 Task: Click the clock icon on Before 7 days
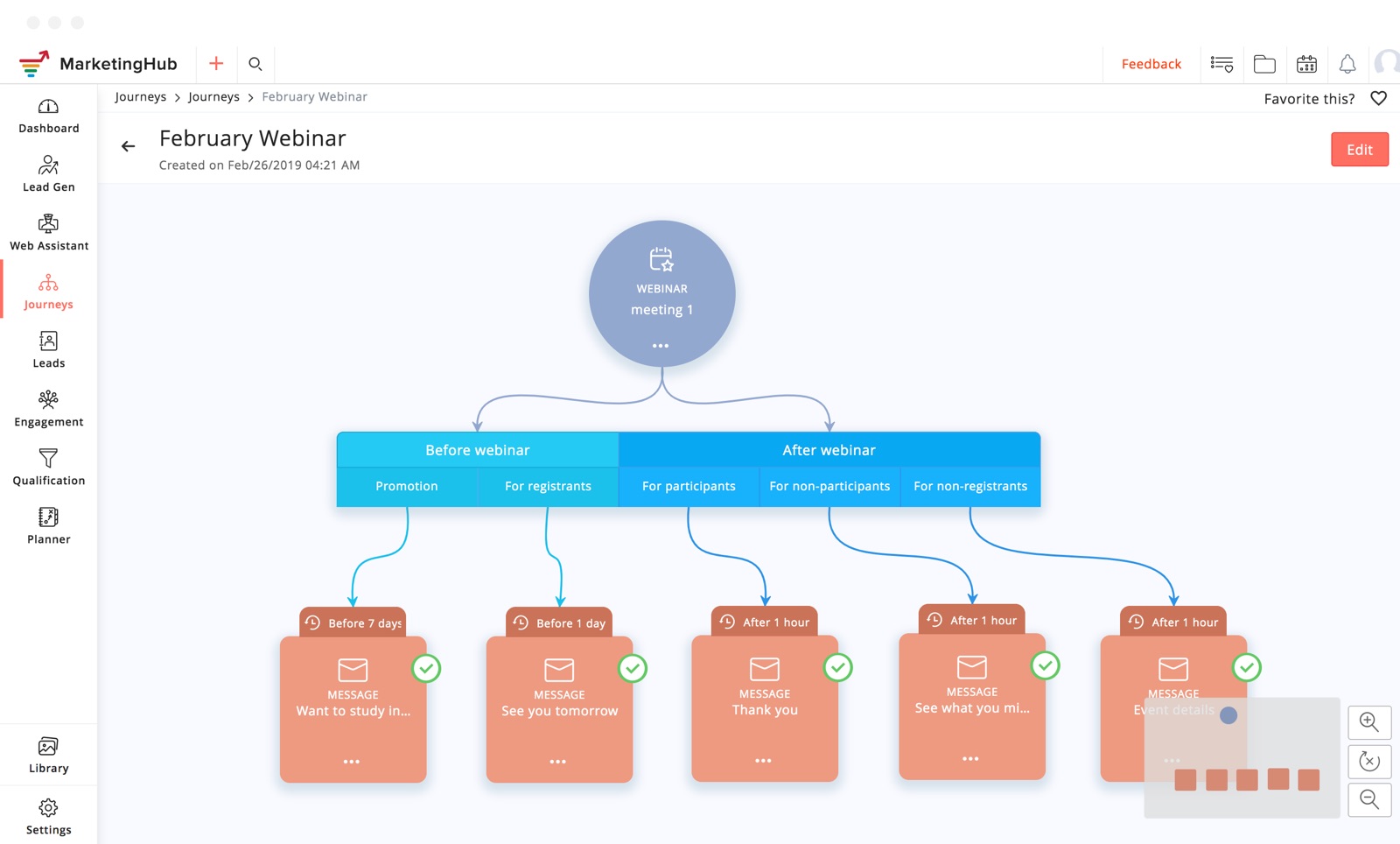(313, 622)
